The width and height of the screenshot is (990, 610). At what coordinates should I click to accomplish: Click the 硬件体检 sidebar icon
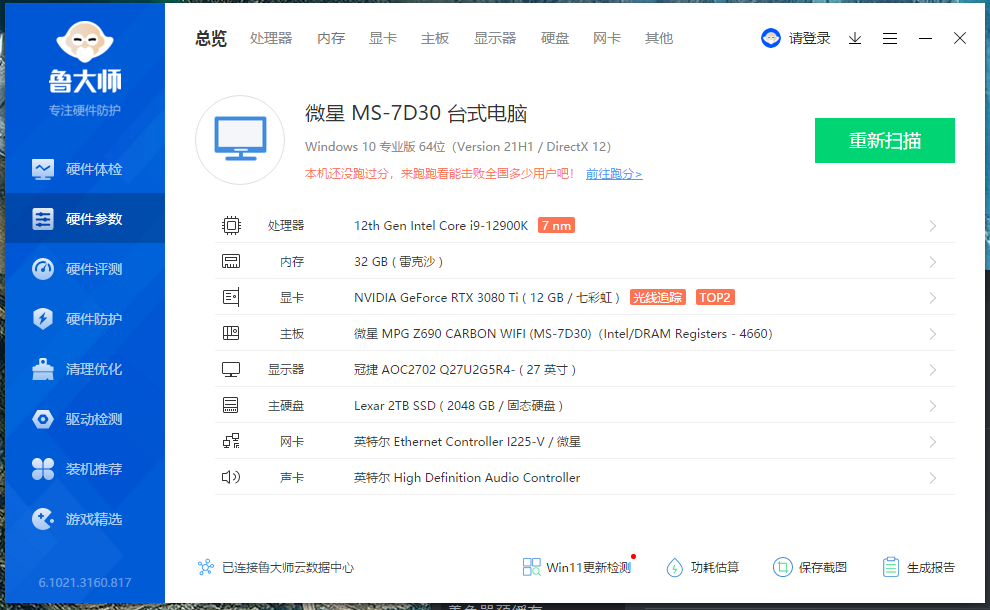pos(43,169)
